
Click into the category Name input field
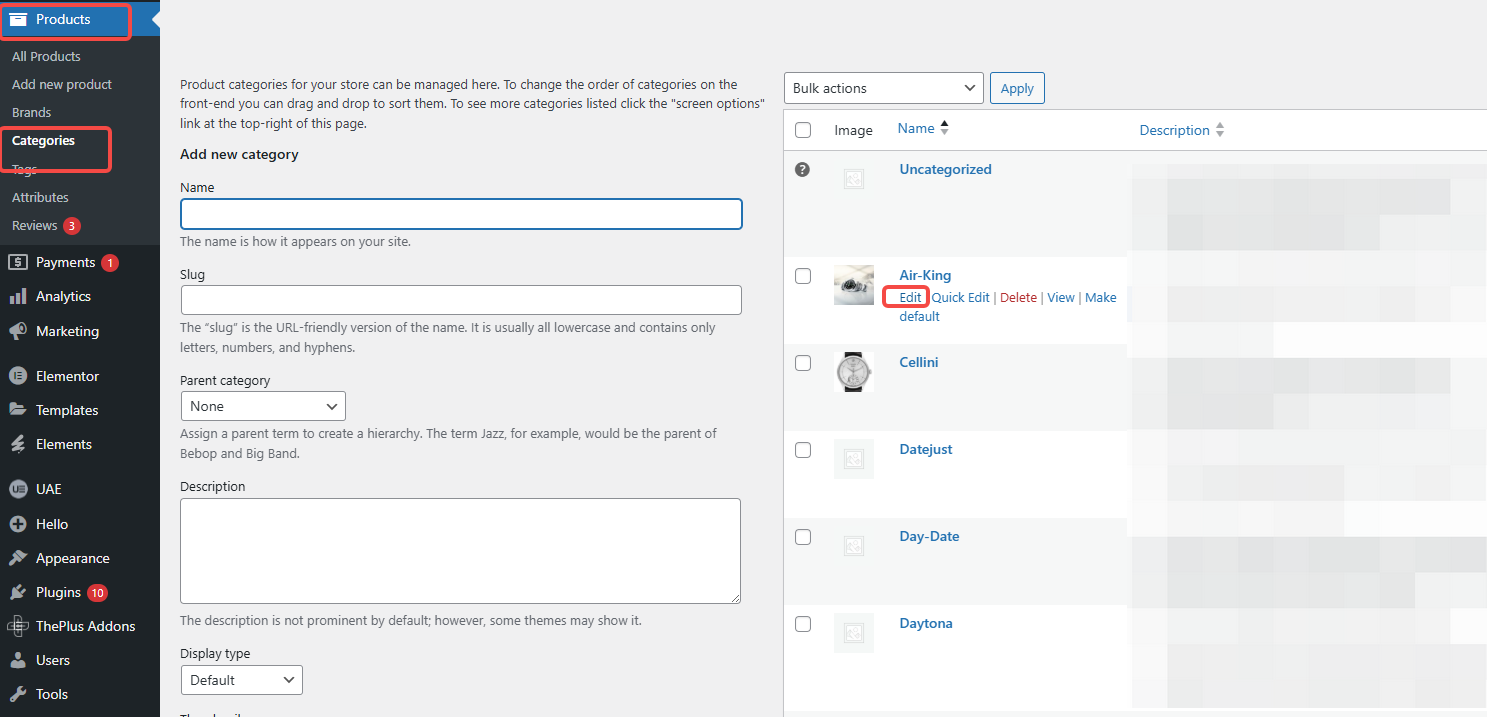461,214
